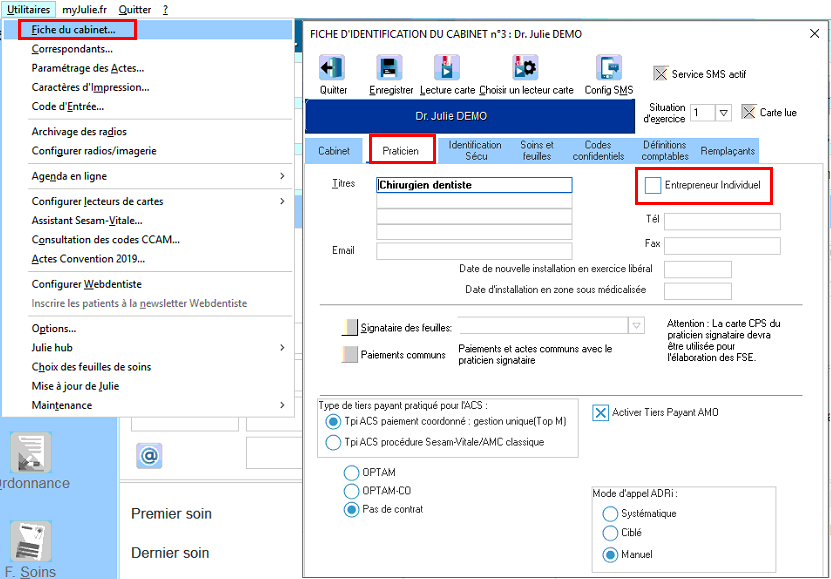Click the Paiements communs button
831x579 pixels.
[350, 354]
